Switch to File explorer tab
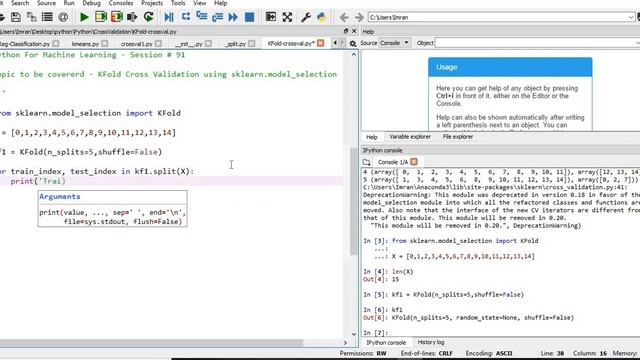640x360 pixels. [458, 137]
